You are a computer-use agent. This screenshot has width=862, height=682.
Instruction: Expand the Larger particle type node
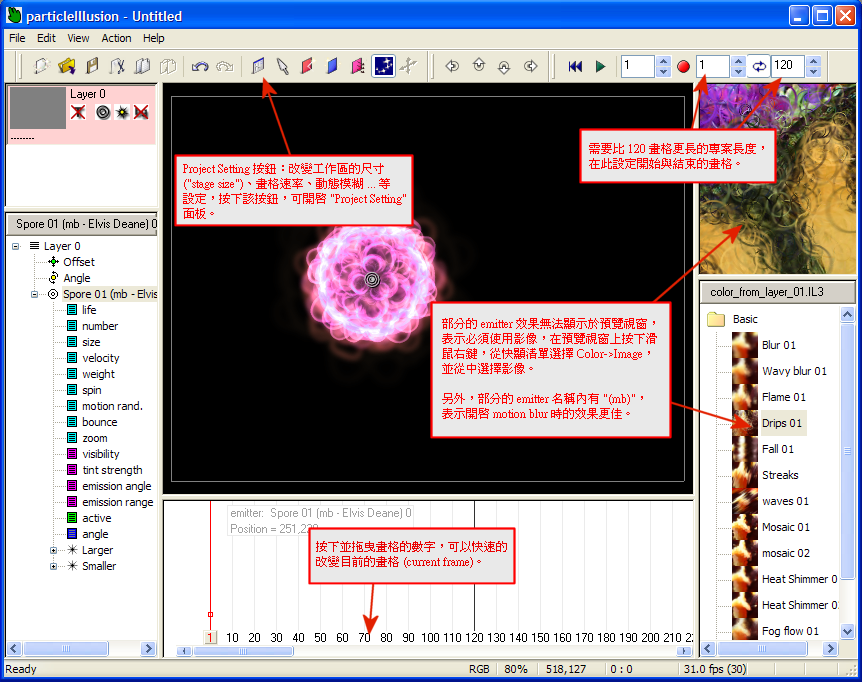pos(54,550)
